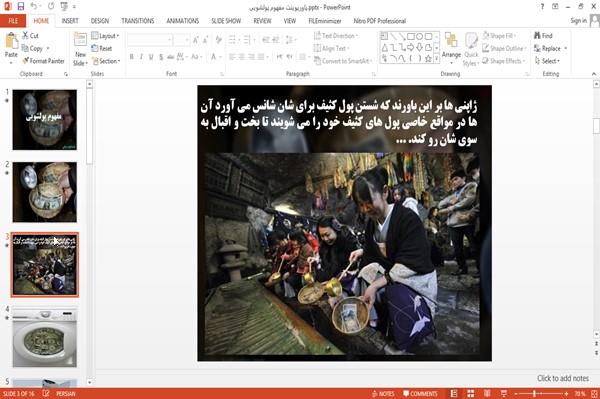Screen dimensions: 600x399
Task: Click Replace in the Editing group
Action: (x=551, y=48)
